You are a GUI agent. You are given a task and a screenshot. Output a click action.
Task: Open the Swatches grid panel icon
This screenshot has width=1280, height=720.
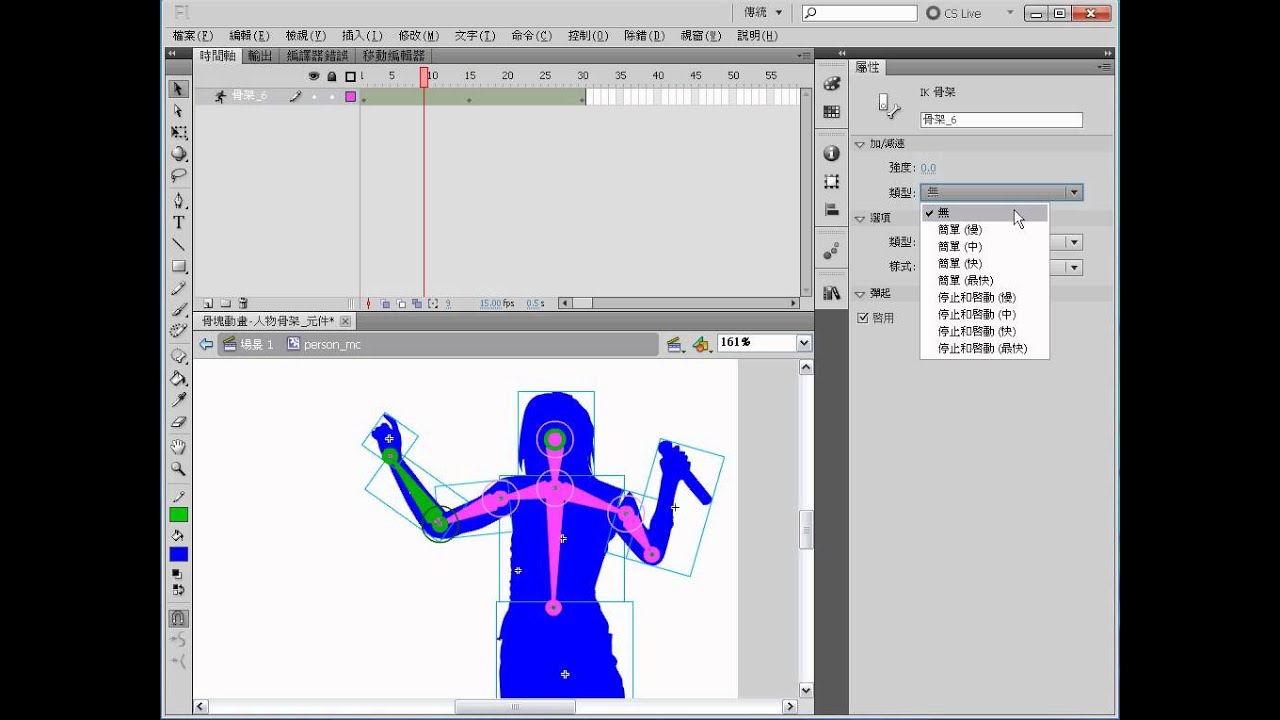831,112
